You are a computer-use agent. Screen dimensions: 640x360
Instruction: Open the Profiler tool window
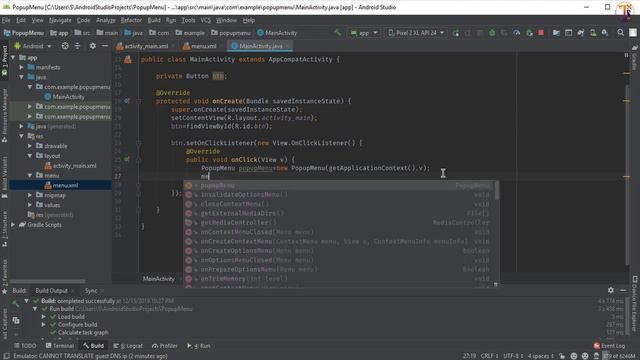pos(165,346)
